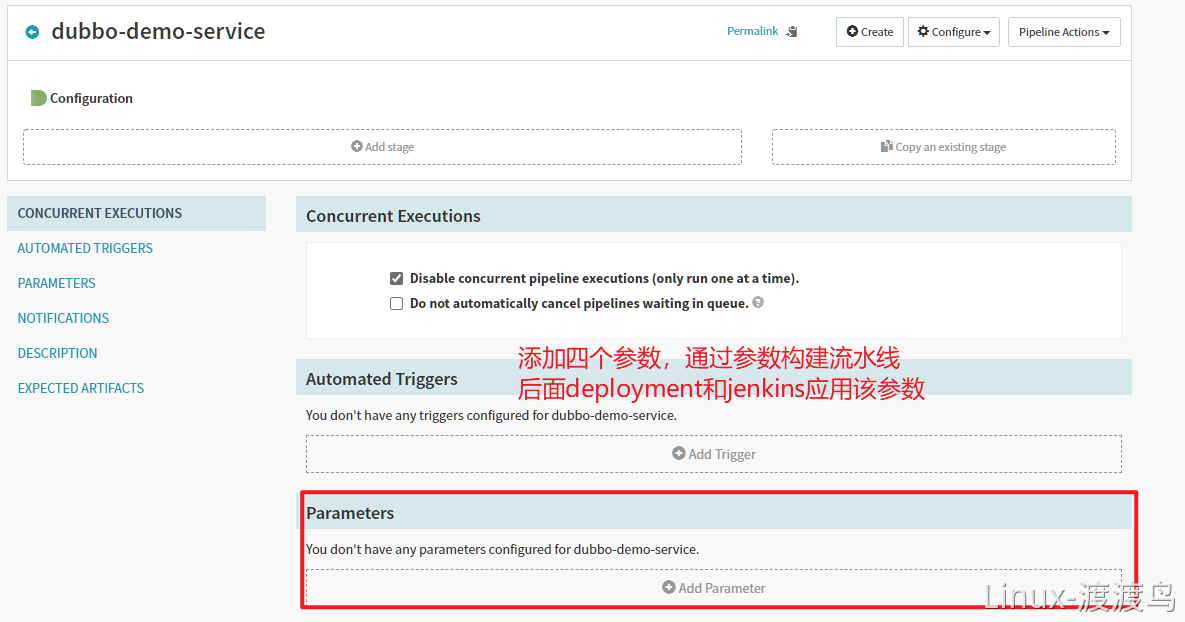1185x622 pixels.
Task: Click the permalink copy icon
Action: pyautogui.click(x=792, y=32)
